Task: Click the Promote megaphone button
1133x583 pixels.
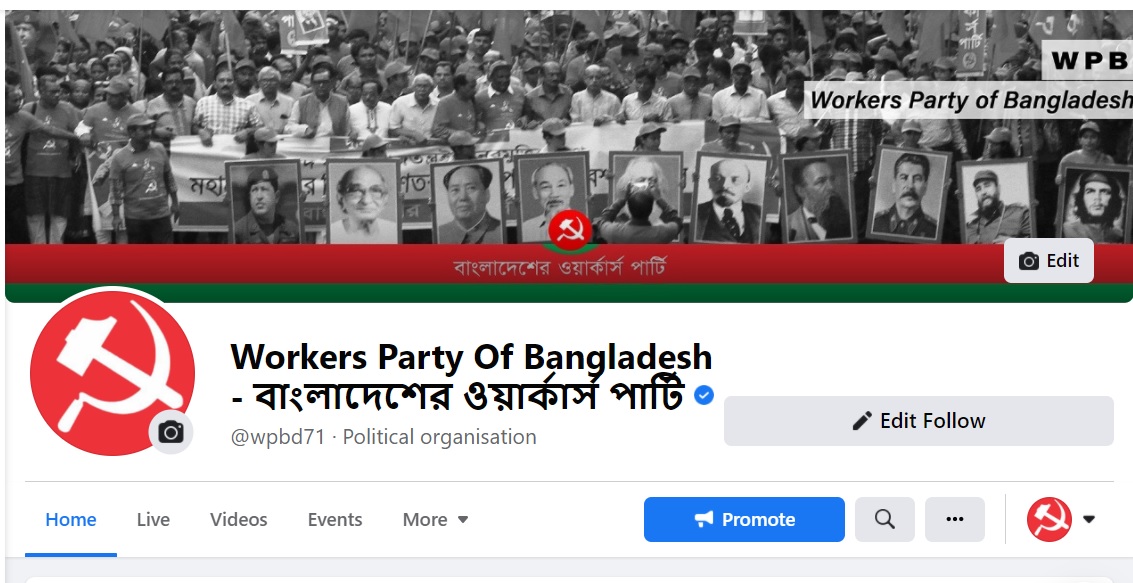Action: [x=744, y=519]
